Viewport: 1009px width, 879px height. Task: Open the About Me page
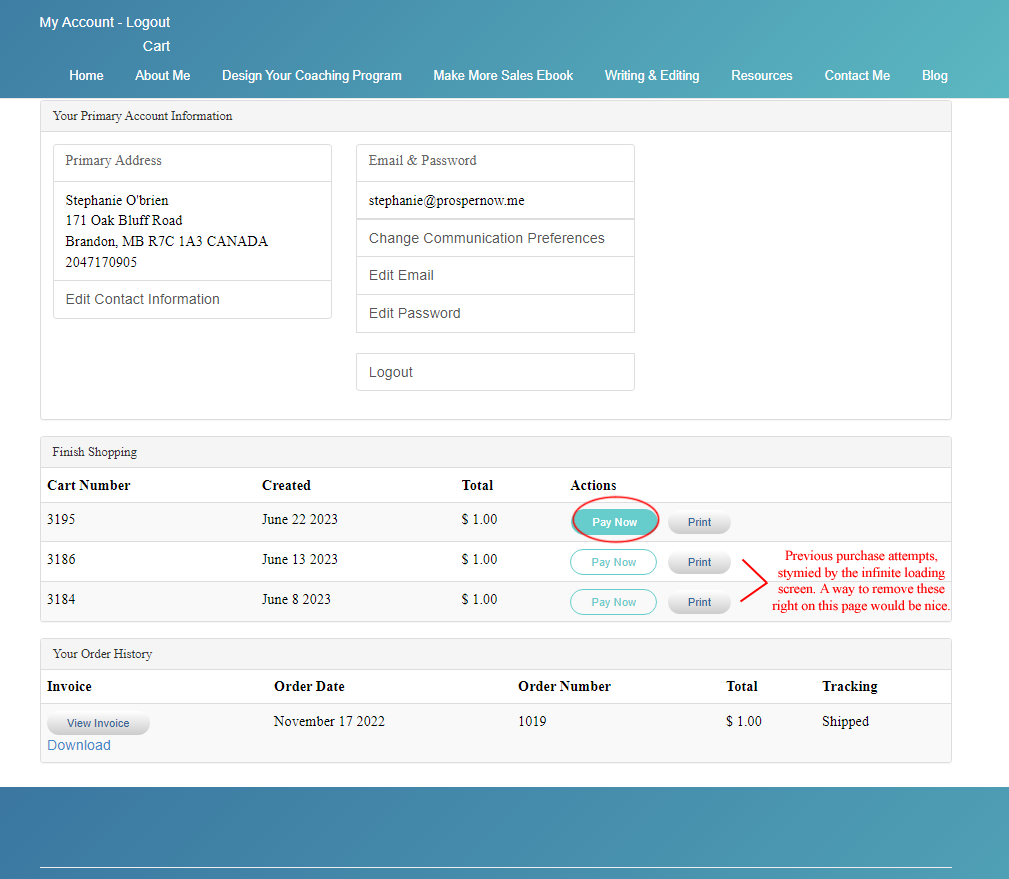tap(163, 75)
